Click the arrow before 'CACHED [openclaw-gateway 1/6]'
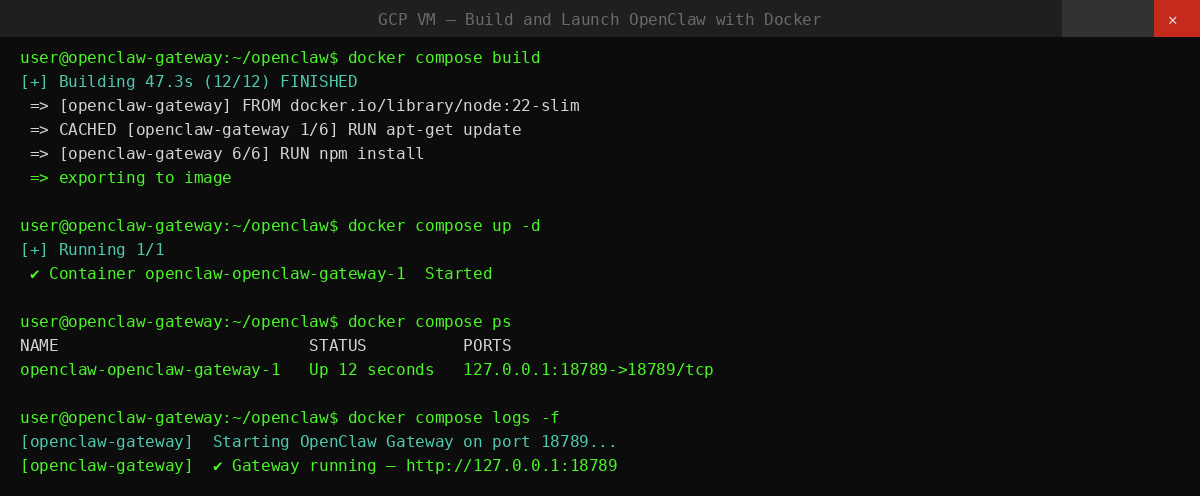Image resolution: width=1200 pixels, height=496 pixels. tap(39, 130)
